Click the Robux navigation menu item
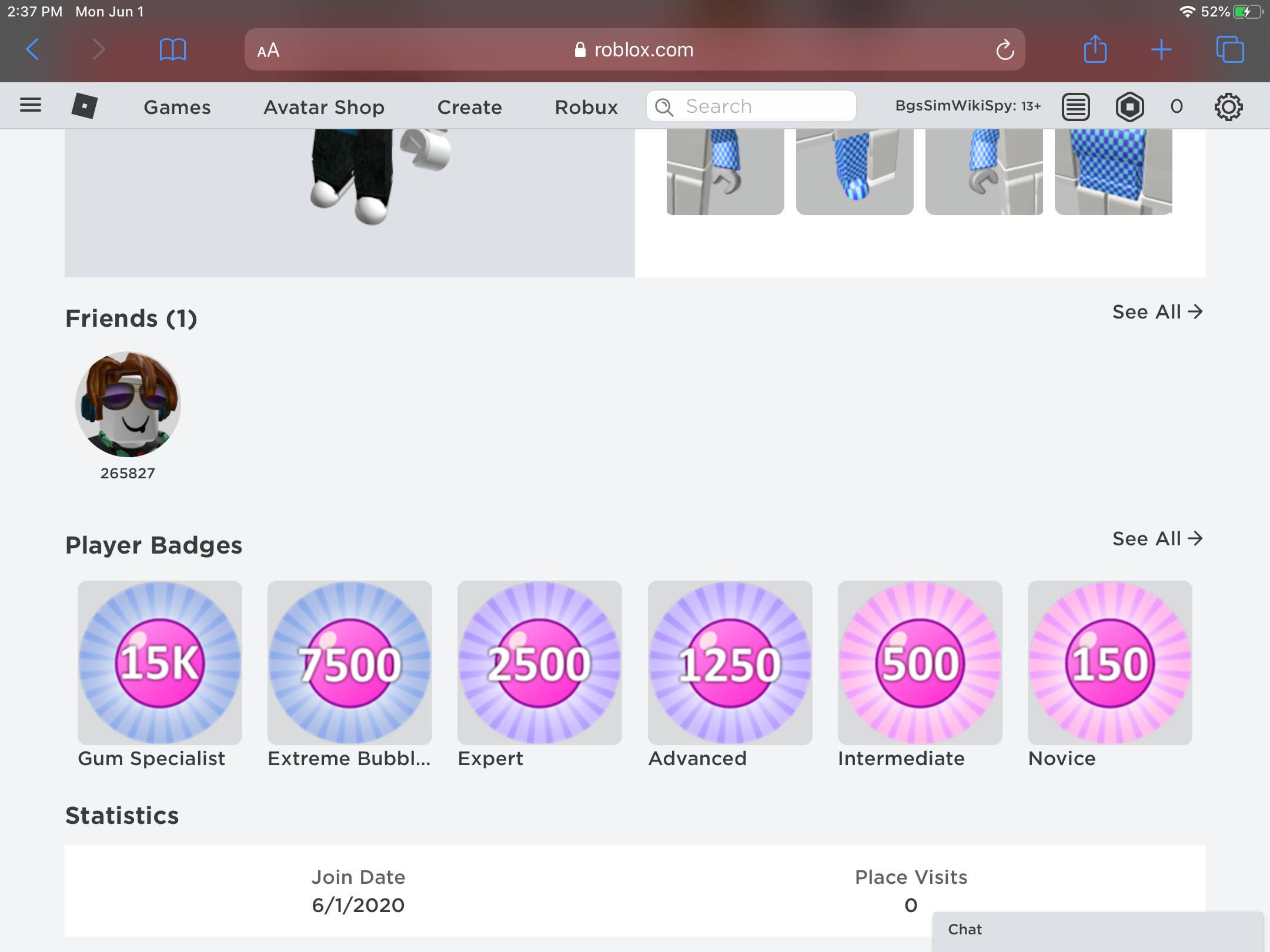This screenshot has width=1270, height=952. tap(586, 106)
